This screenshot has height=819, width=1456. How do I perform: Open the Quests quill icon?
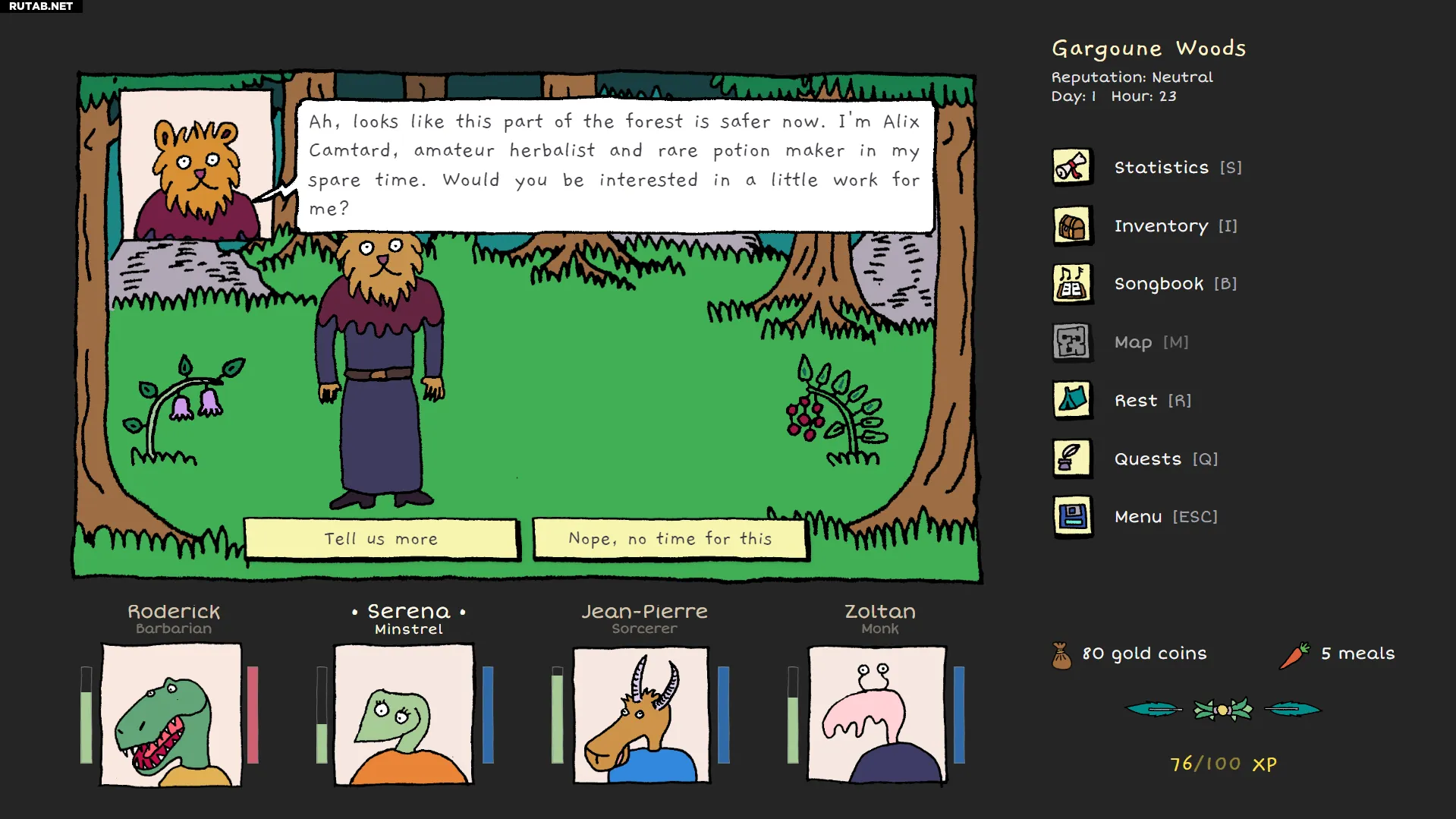(x=1072, y=458)
